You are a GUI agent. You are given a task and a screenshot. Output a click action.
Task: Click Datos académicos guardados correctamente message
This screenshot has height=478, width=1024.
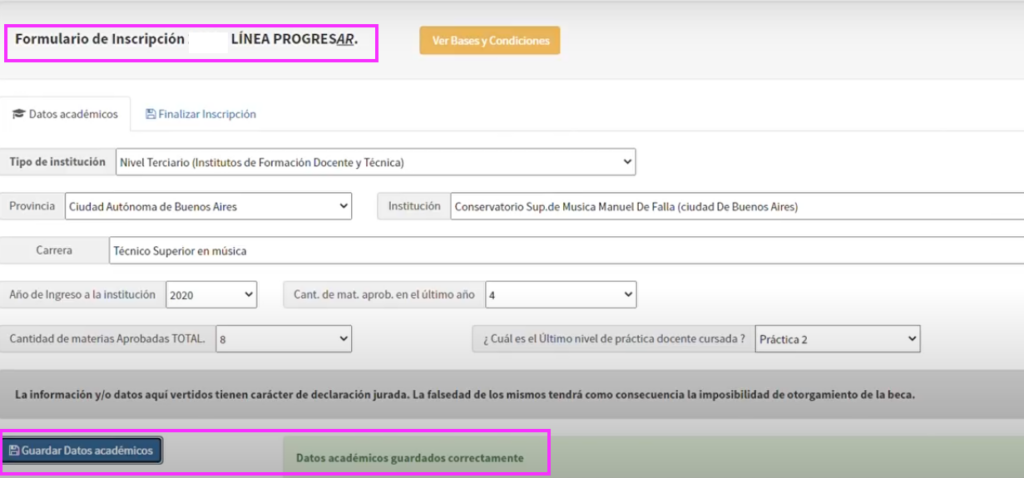point(409,458)
